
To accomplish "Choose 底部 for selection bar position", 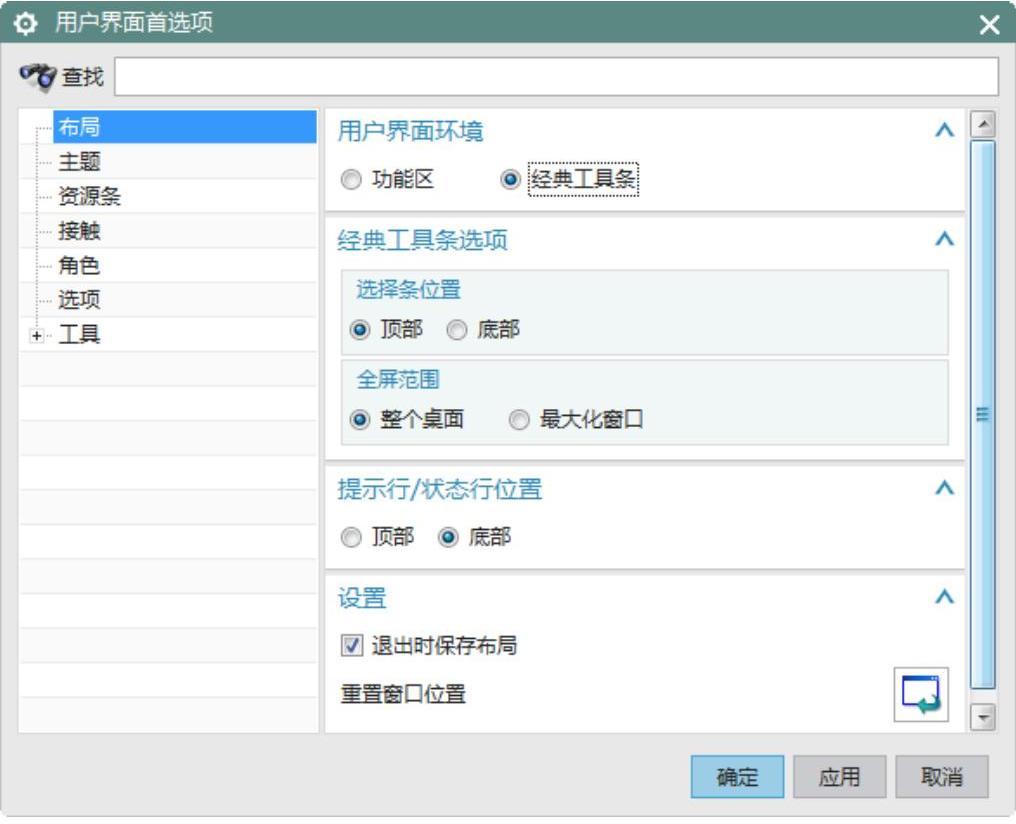I will (x=457, y=330).
